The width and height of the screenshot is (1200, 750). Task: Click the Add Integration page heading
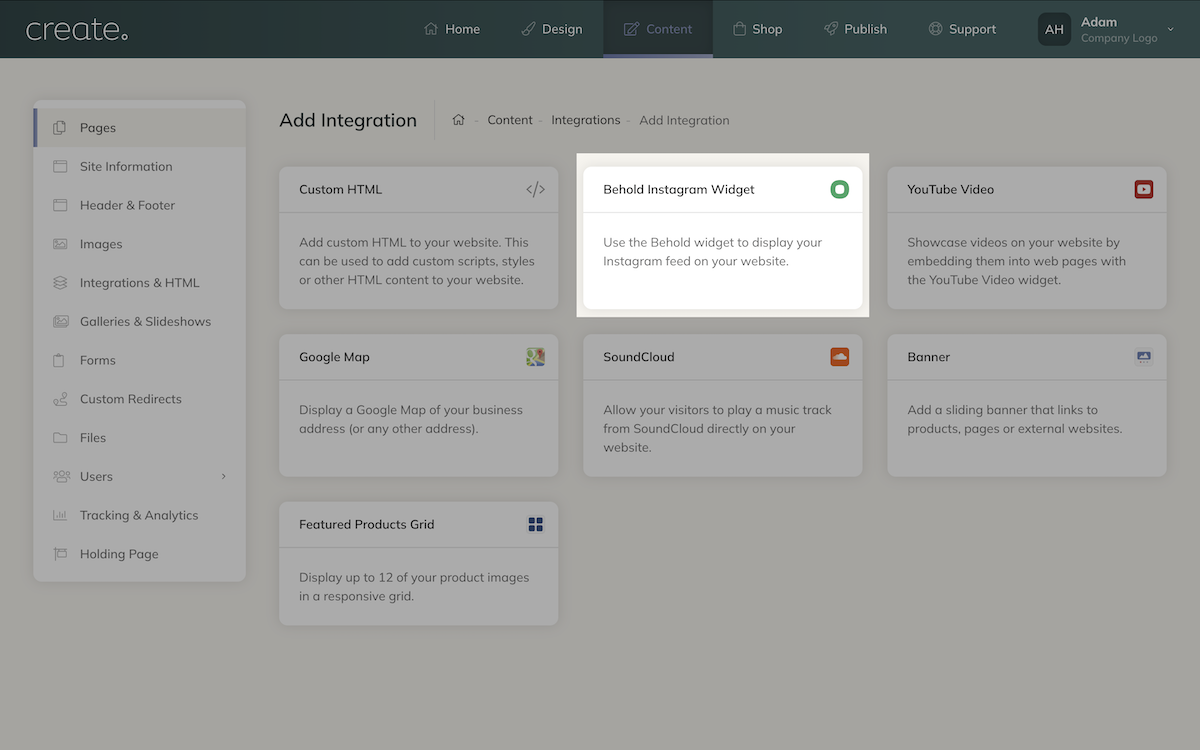348,120
